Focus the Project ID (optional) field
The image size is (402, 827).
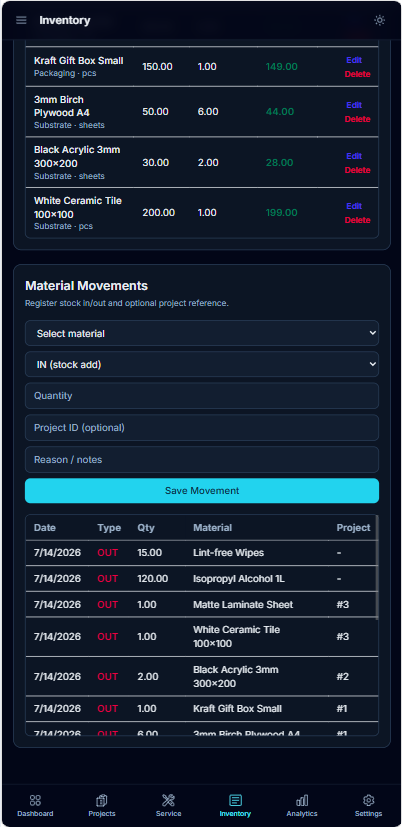(x=202, y=428)
